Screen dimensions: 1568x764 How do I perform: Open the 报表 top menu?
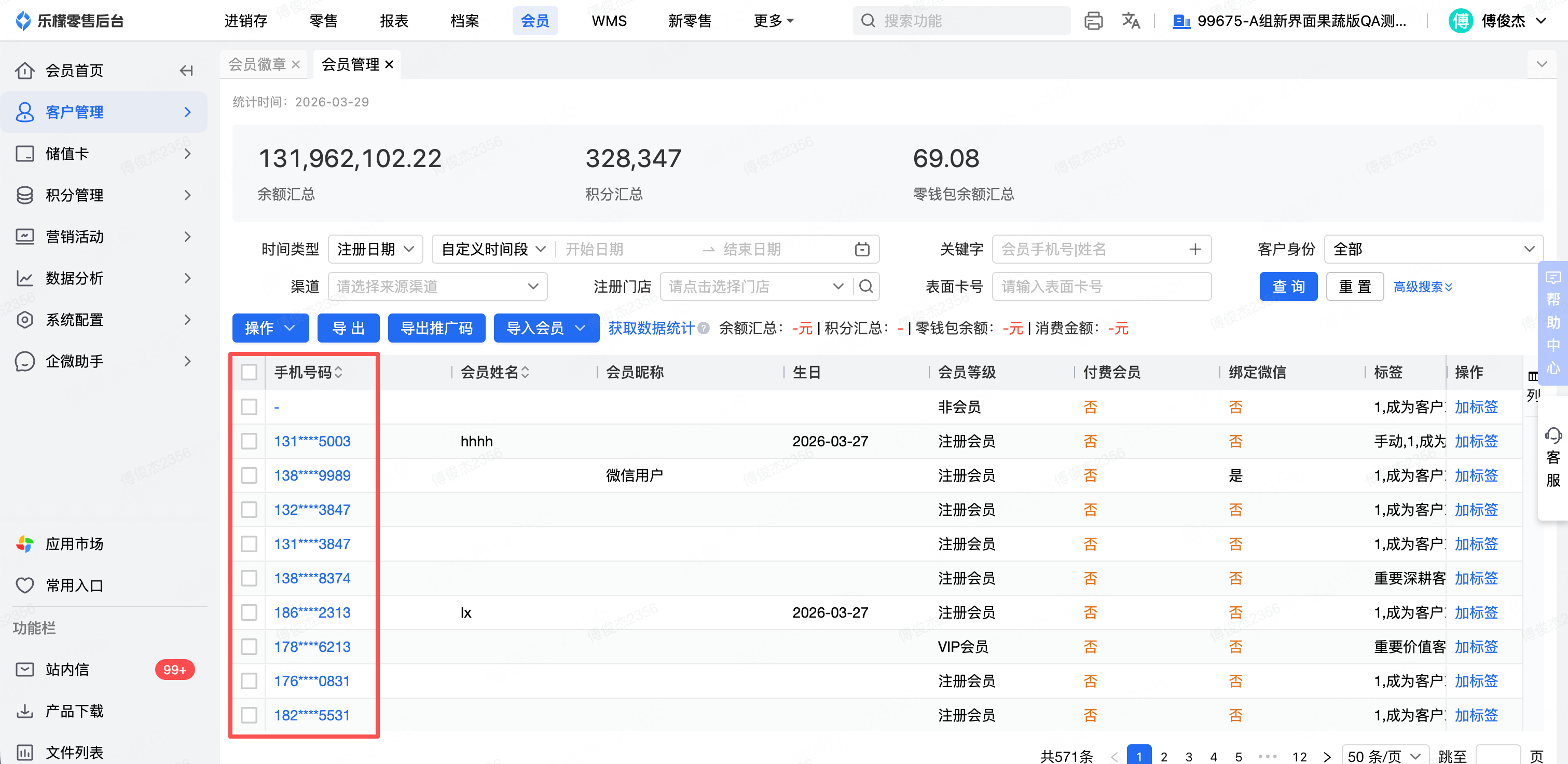pyautogui.click(x=394, y=21)
